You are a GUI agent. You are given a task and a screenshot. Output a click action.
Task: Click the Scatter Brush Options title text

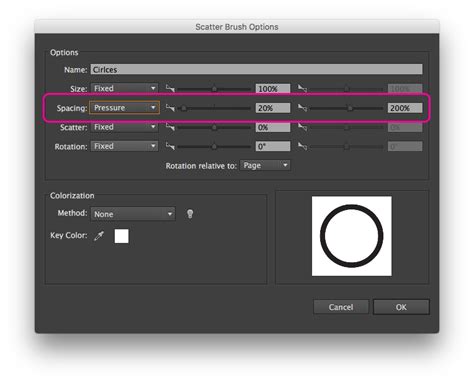(x=237, y=27)
